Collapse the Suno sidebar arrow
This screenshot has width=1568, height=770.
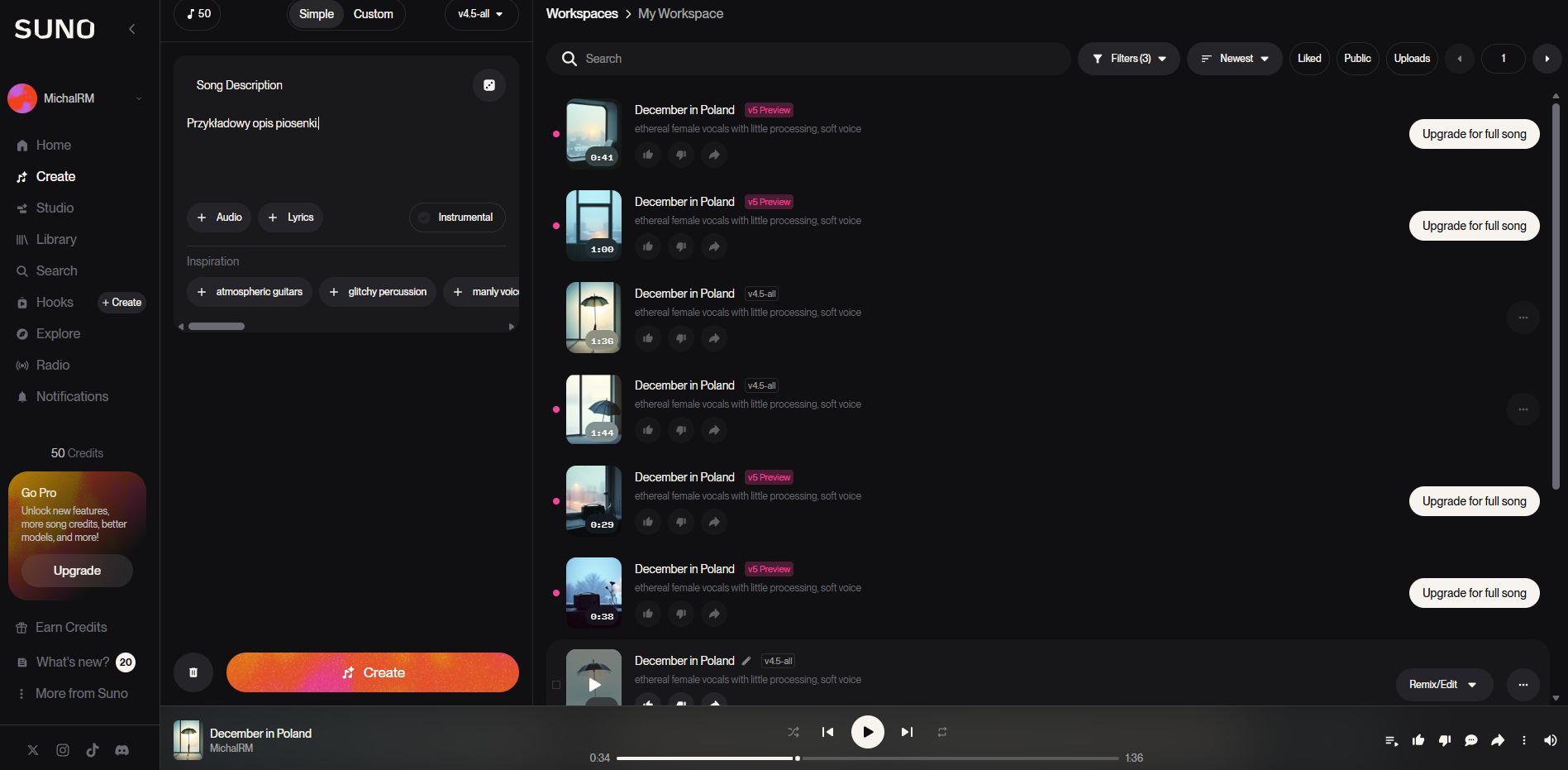pos(132,29)
